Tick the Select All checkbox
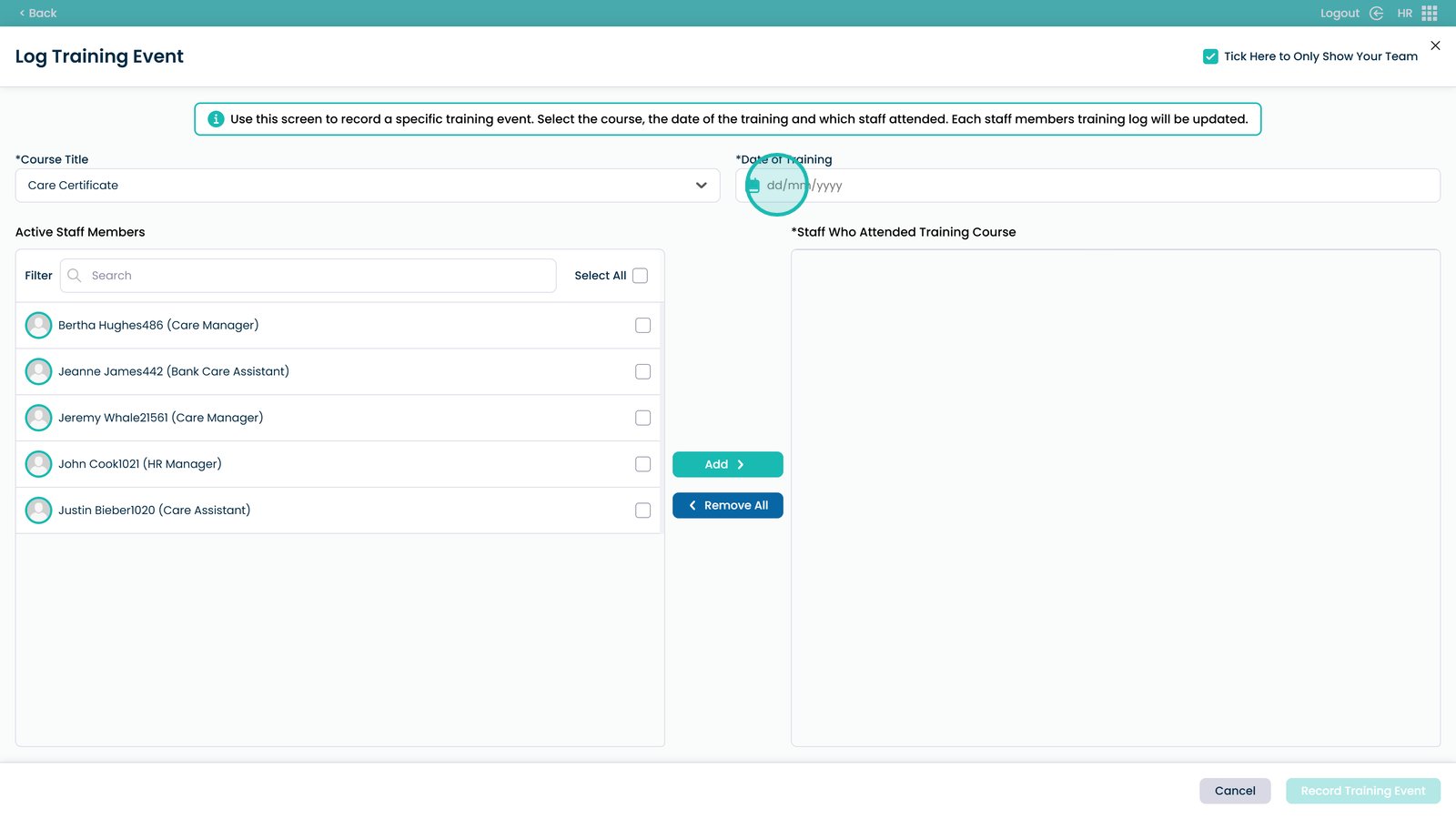This screenshot has height=819, width=1456. click(x=640, y=276)
